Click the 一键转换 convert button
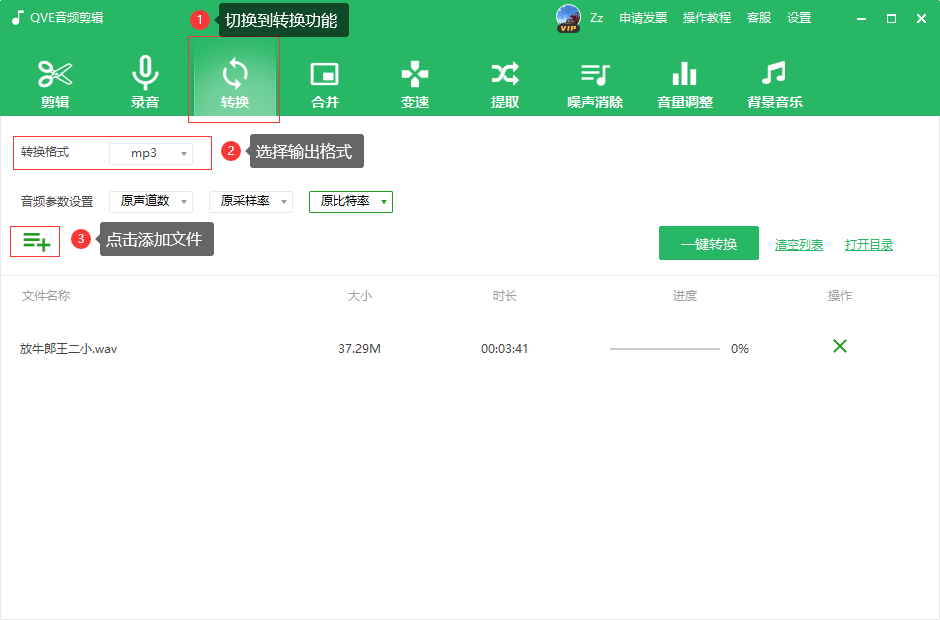 pyautogui.click(x=708, y=242)
